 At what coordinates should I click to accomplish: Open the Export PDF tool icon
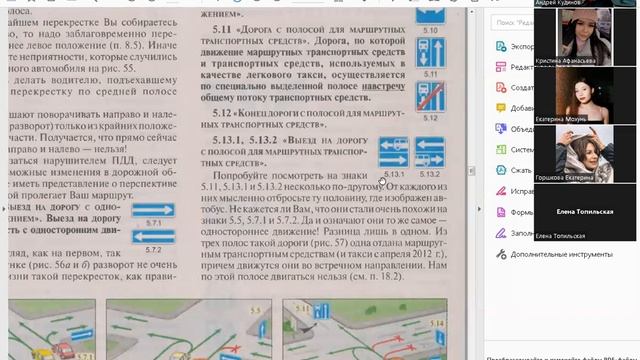[501, 46]
